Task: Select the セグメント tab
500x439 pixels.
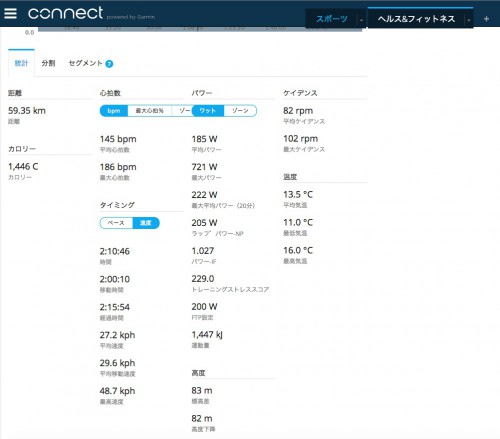Action: point(85,63)
